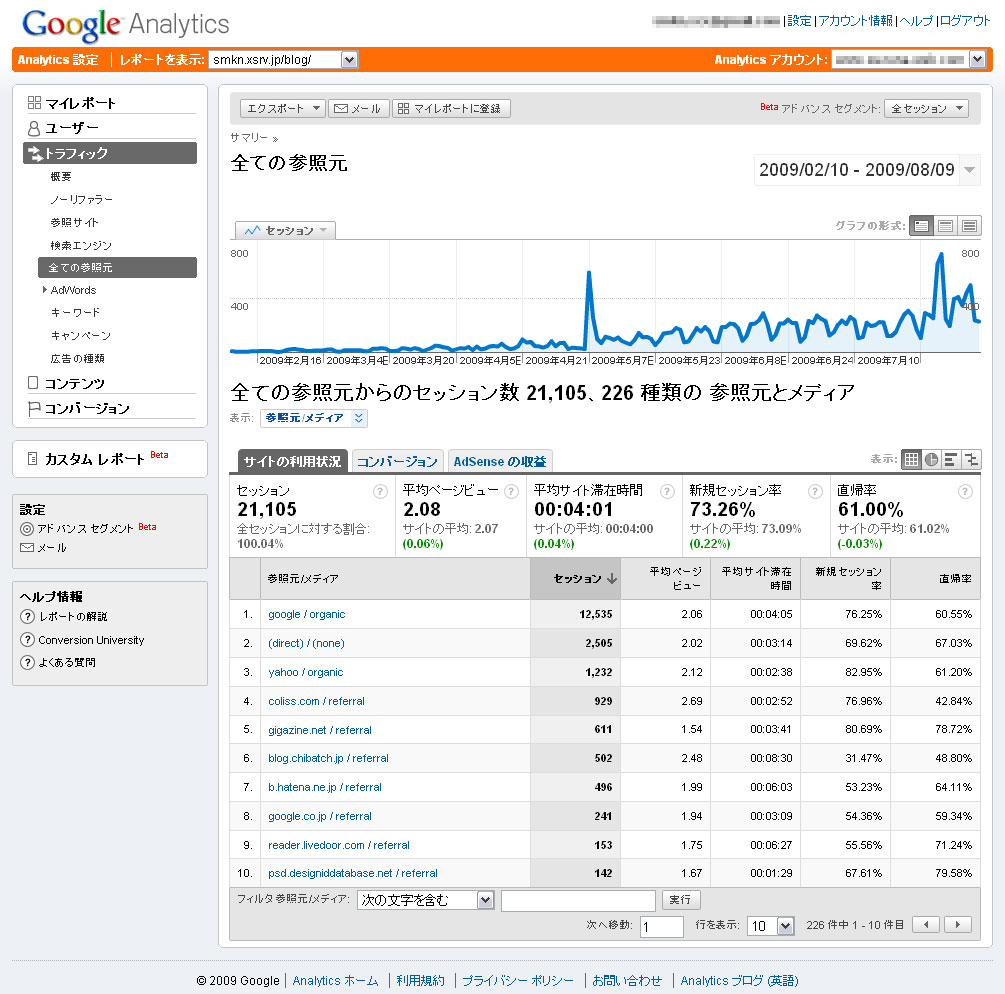Select the middle graph format button
Screen dimensions: 1005x994
(x=946, y=226)
